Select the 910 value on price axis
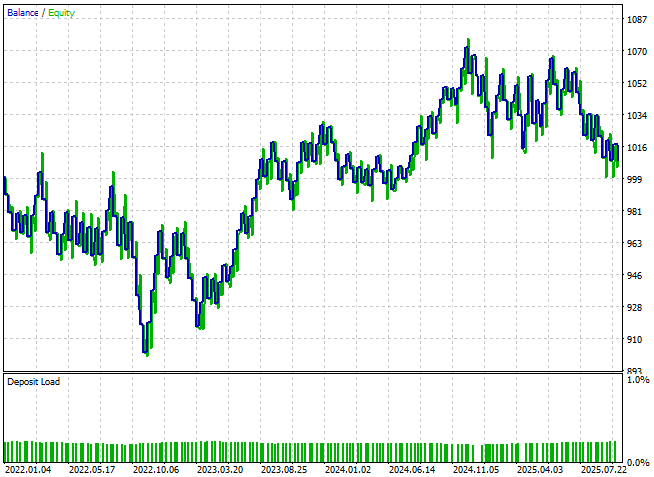This screenshot has width=654, height=477. tap(634, 339)
